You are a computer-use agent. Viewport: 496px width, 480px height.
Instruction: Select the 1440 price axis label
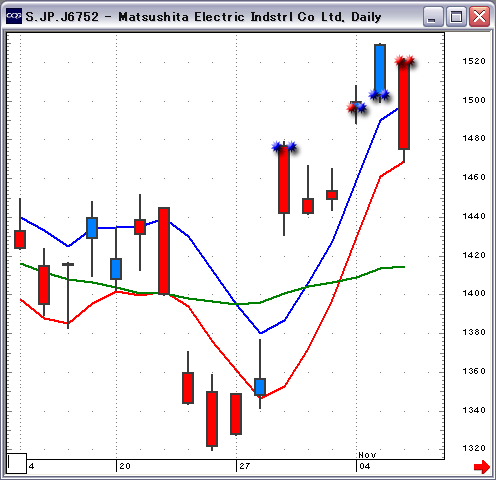pyautogui.click(x=474, y=216)
